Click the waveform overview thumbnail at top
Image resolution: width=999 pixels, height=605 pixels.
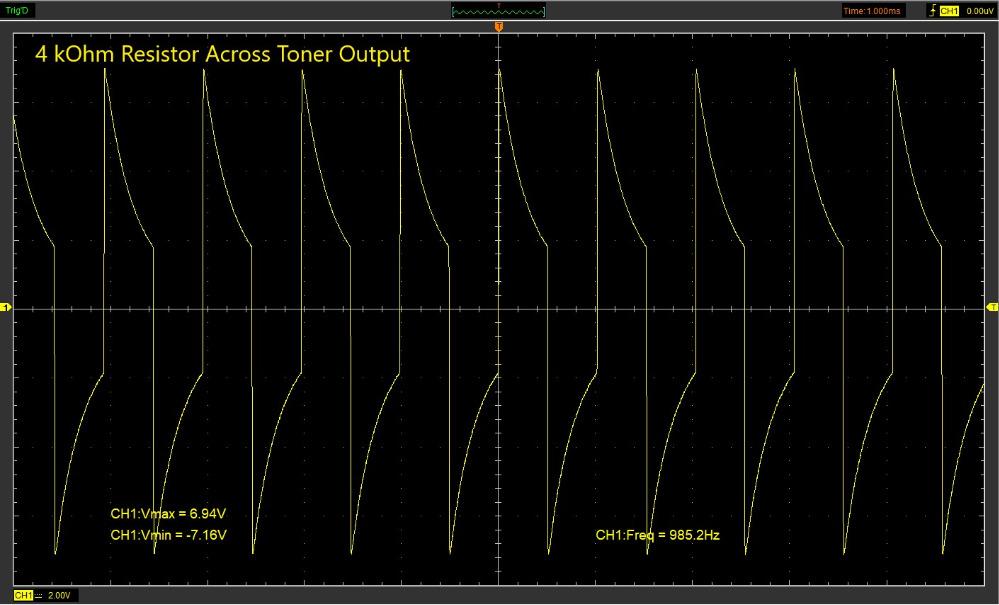pos(498,11)
